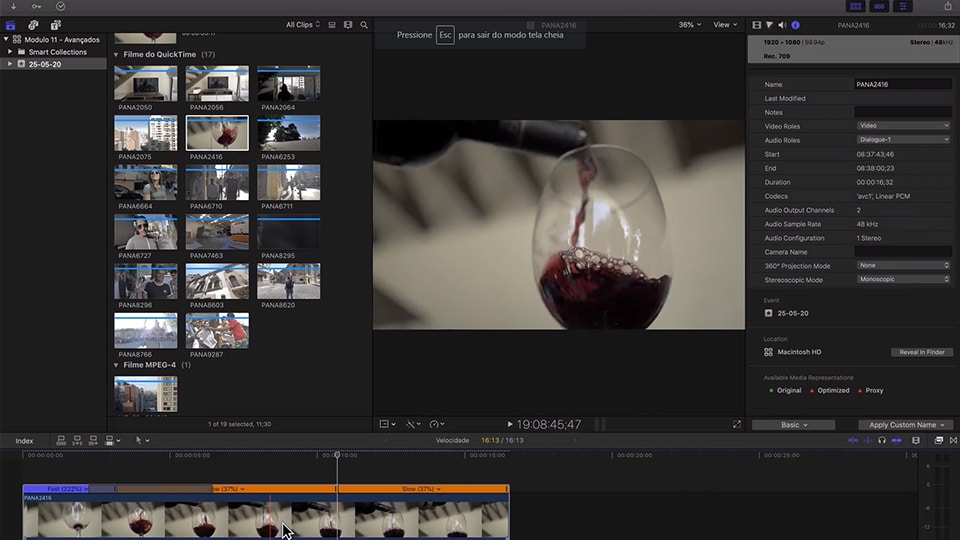Image resolution: width=960 pixels, height=540 pixels.
Task: Open the Audio inspector speaker icon
Action: click(782, 25)
